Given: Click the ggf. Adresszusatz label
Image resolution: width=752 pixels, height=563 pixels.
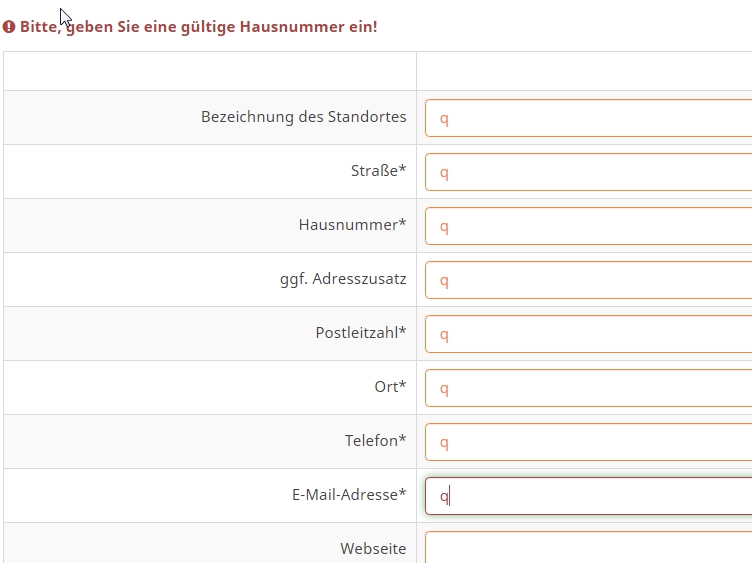Looking at the screenshot, I should pos(343,279).
